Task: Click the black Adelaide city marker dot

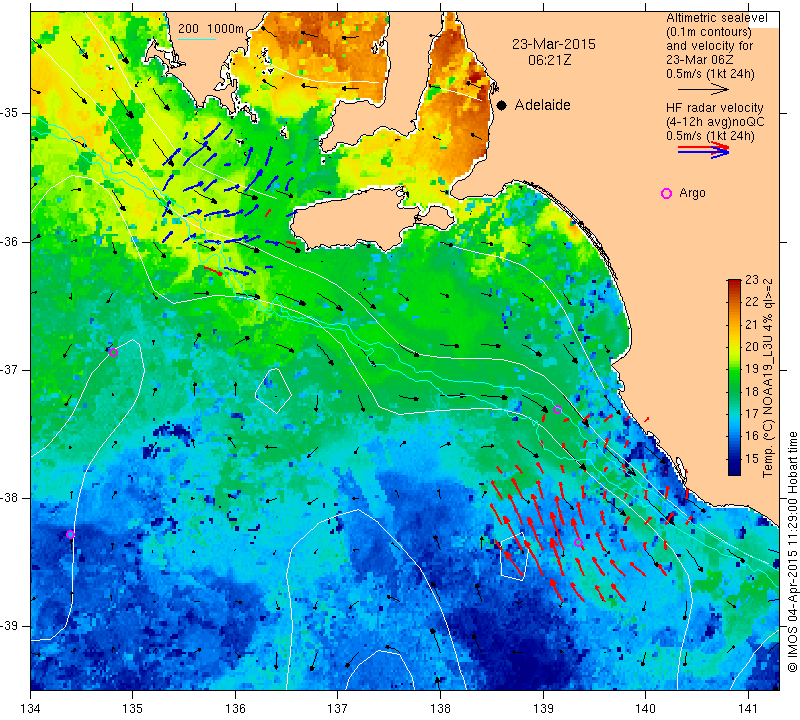Action: (502, 106)
